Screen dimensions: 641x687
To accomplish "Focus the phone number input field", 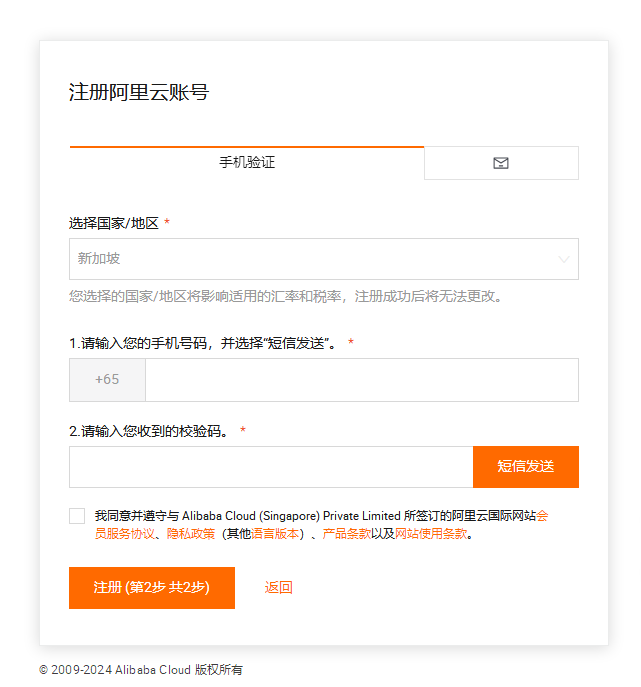I will click(x=362, y=380).
